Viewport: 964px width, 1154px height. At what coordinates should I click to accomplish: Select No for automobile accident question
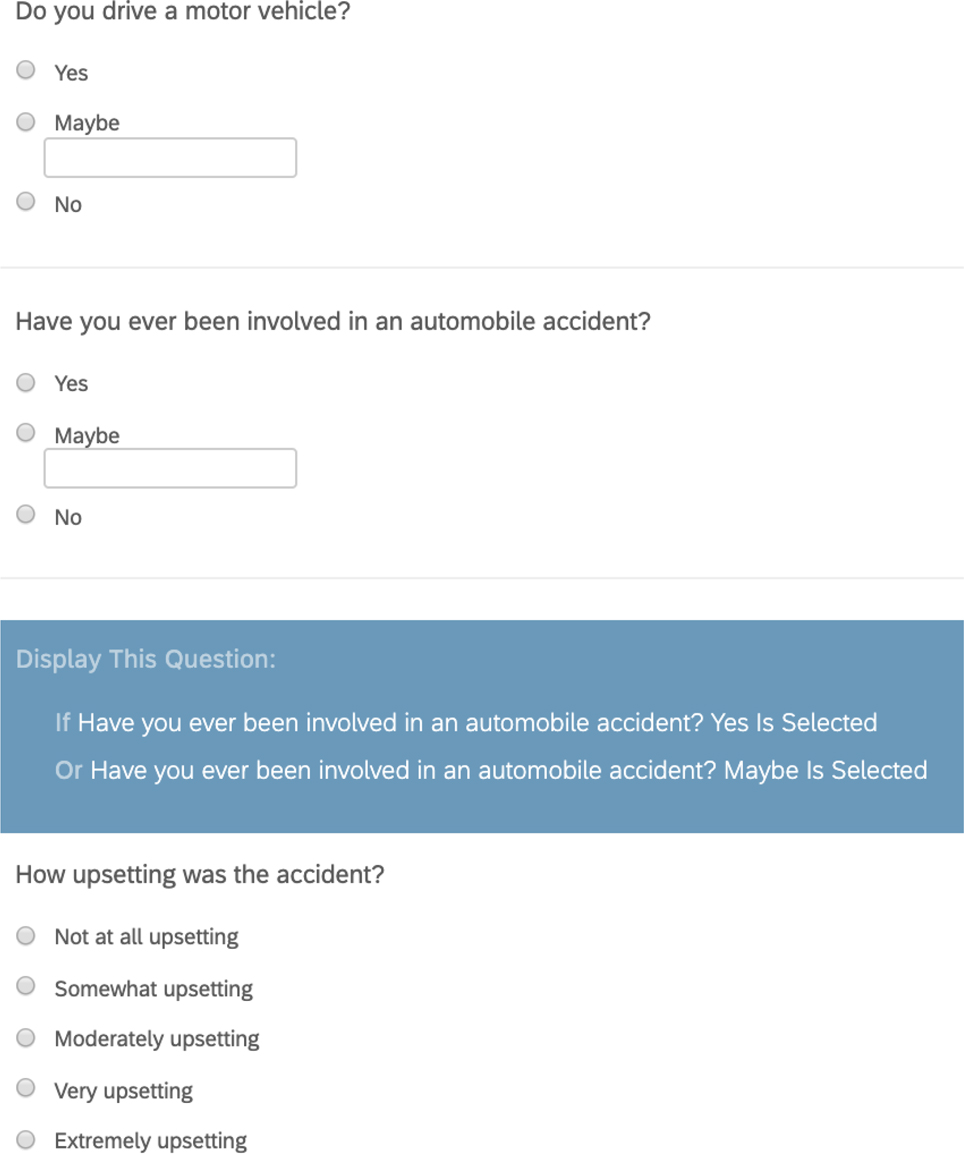27,515
